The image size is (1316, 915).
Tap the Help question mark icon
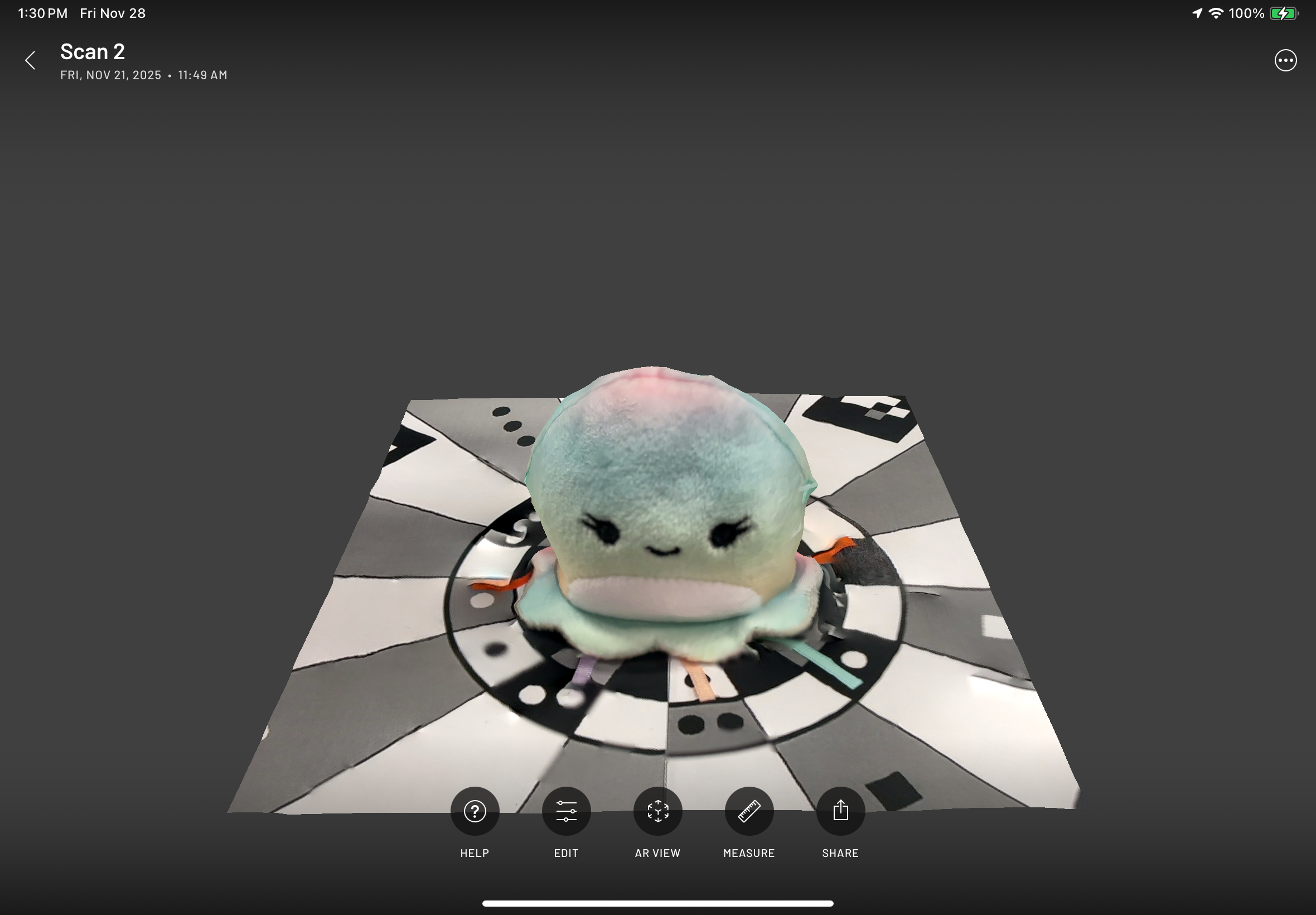475,811
